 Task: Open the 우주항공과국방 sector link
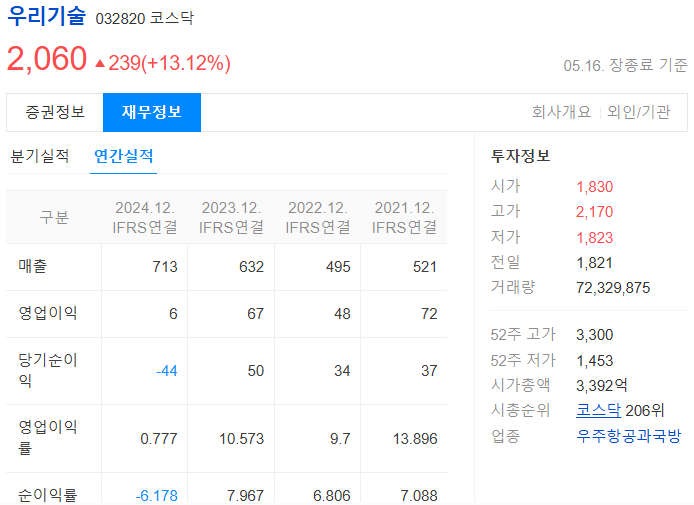(x=628, y=436)
